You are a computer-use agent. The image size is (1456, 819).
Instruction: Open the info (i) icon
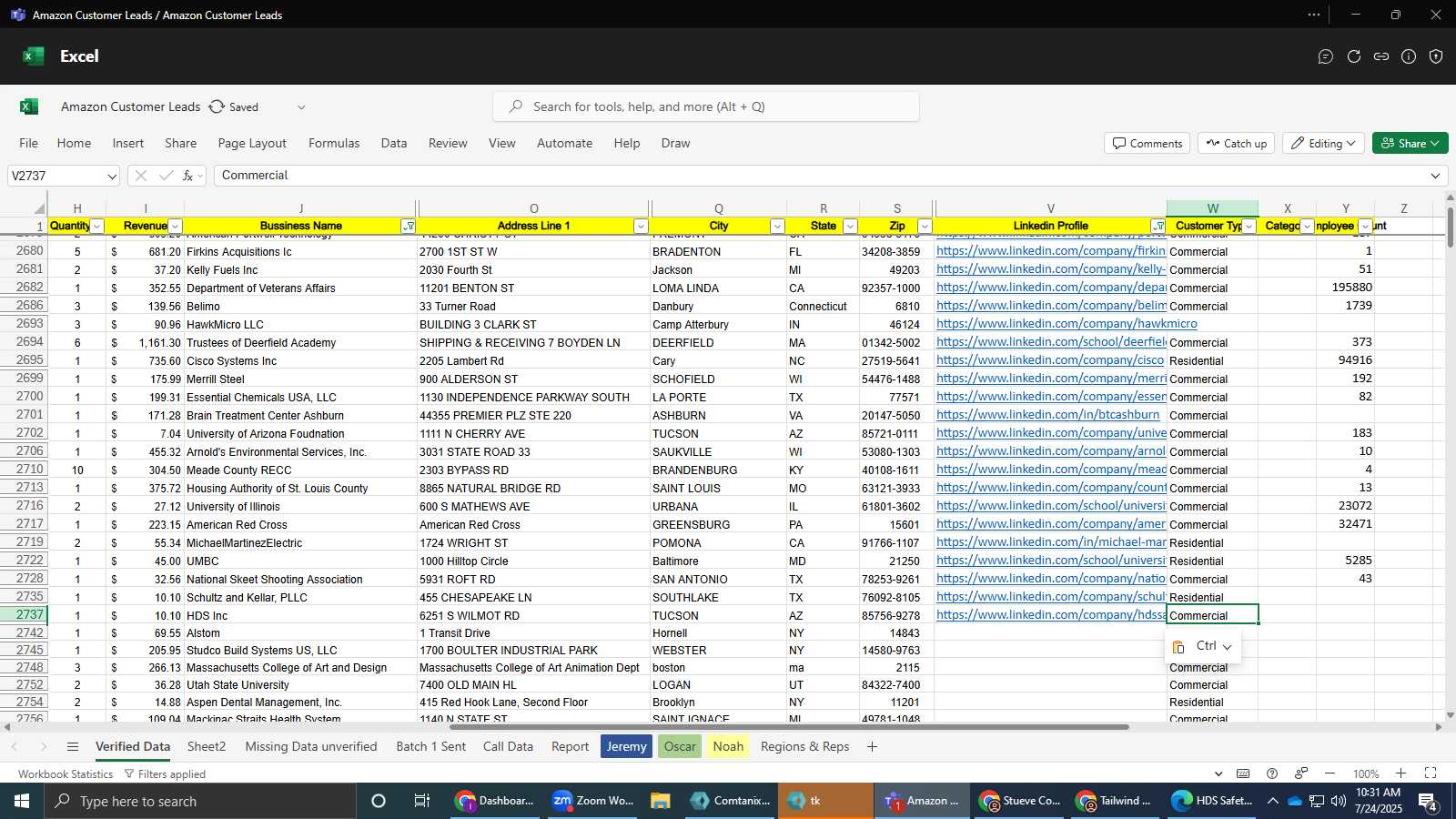(1409, 56)
